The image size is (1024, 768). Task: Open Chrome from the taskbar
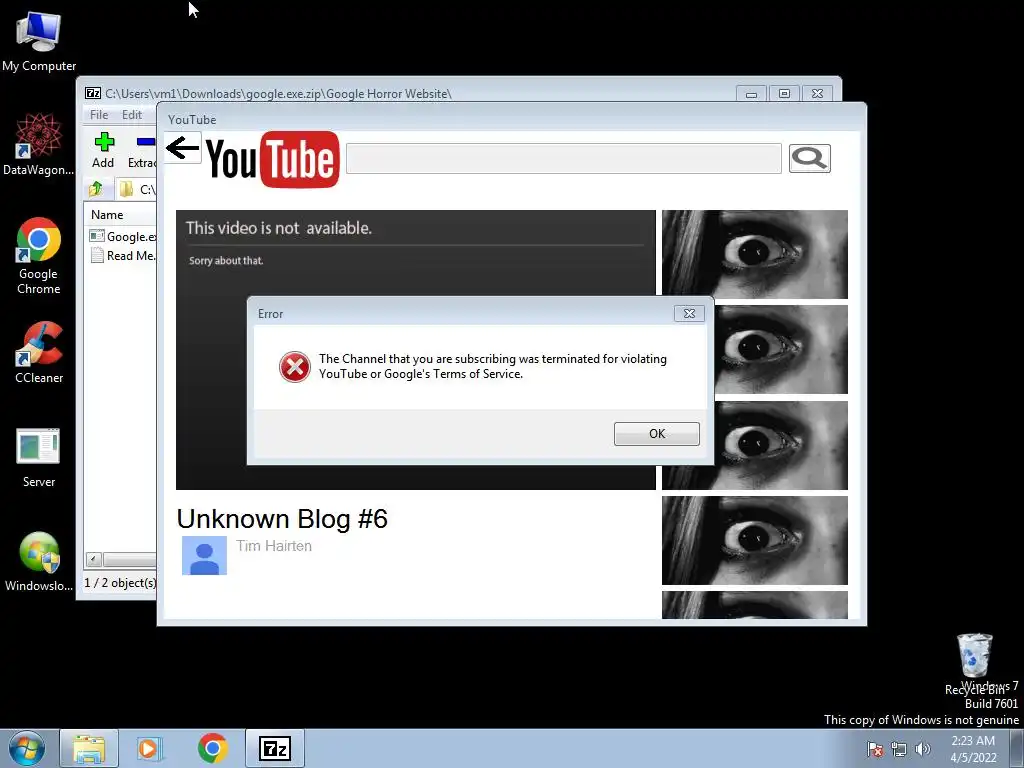(x=212, y=748)
